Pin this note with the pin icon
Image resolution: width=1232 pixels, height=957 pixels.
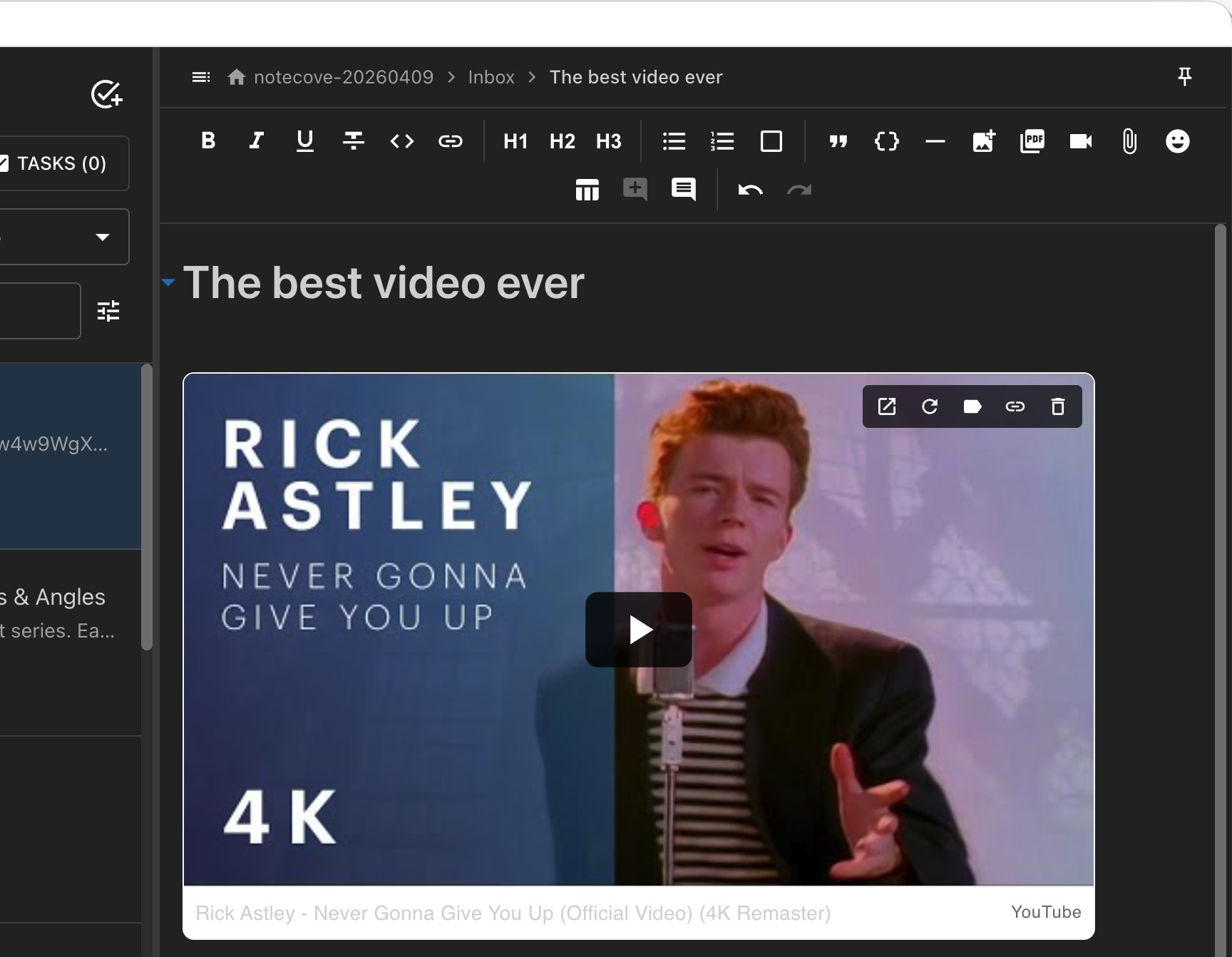tap(1185, 76)
